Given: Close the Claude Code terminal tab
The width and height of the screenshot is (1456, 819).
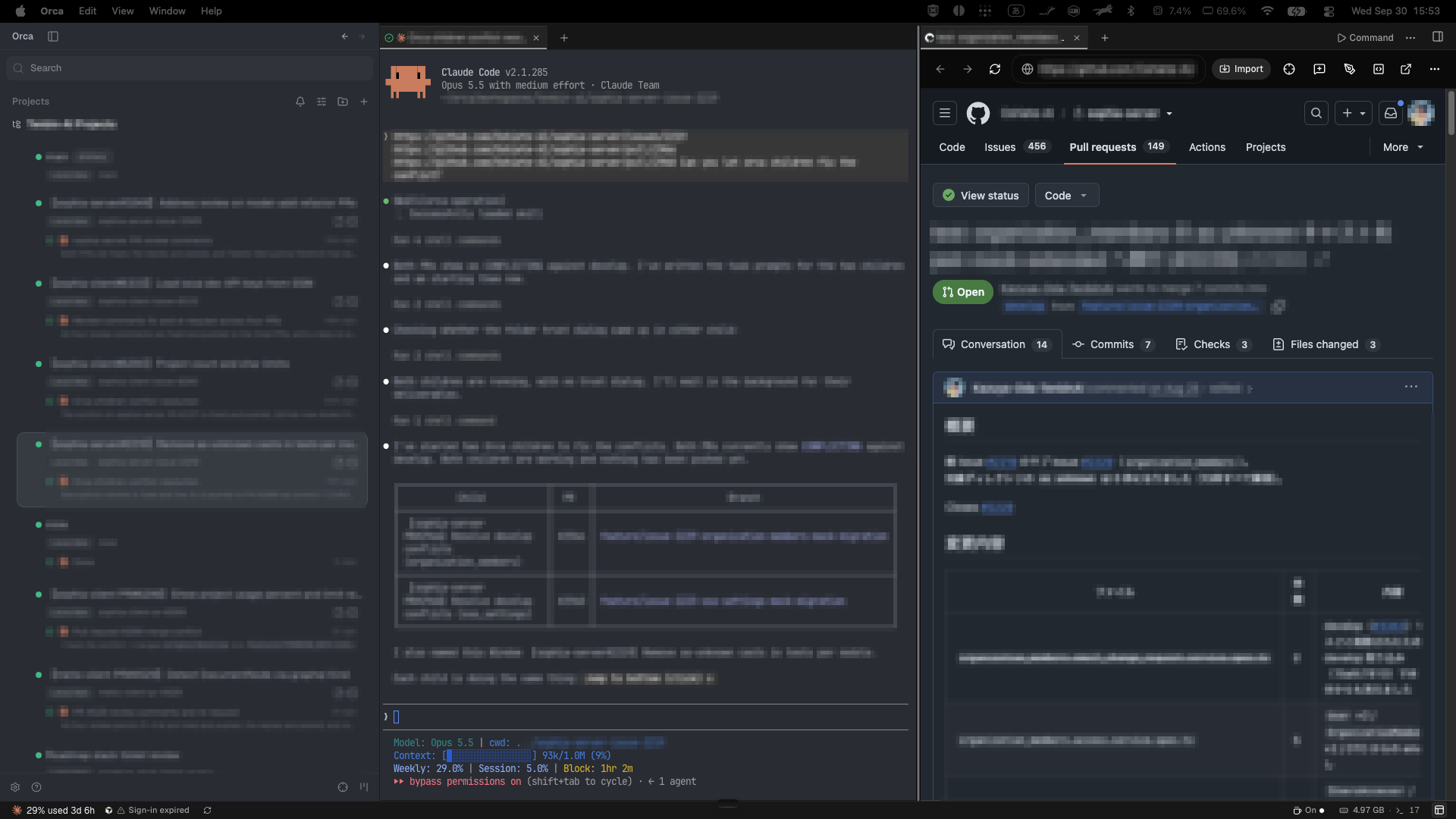Looking at the screenshot, I should [536, 38].
